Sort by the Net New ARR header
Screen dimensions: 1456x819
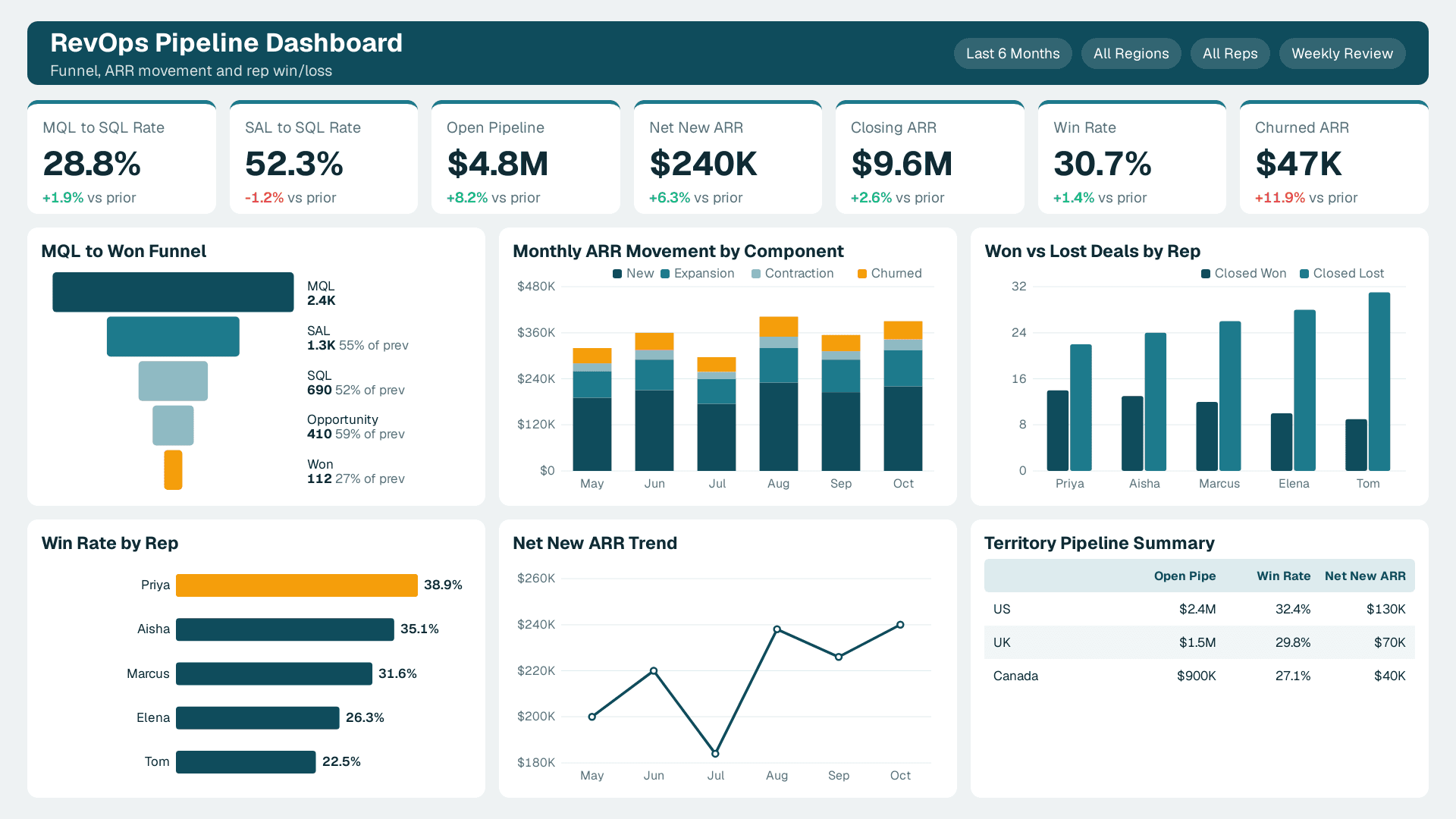tap(1365, 576)
